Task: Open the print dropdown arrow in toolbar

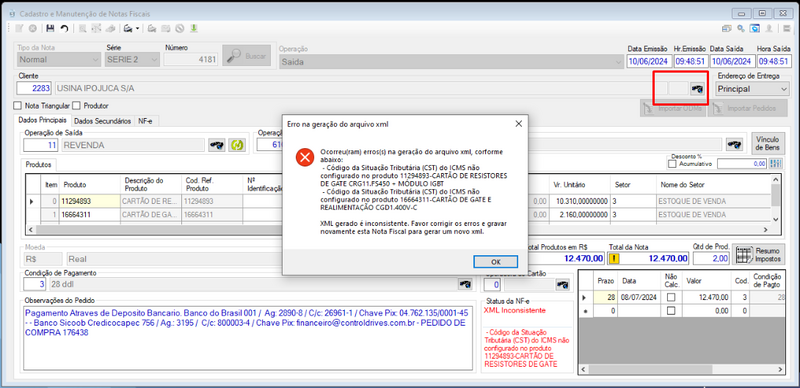Action: coord(137,29)
